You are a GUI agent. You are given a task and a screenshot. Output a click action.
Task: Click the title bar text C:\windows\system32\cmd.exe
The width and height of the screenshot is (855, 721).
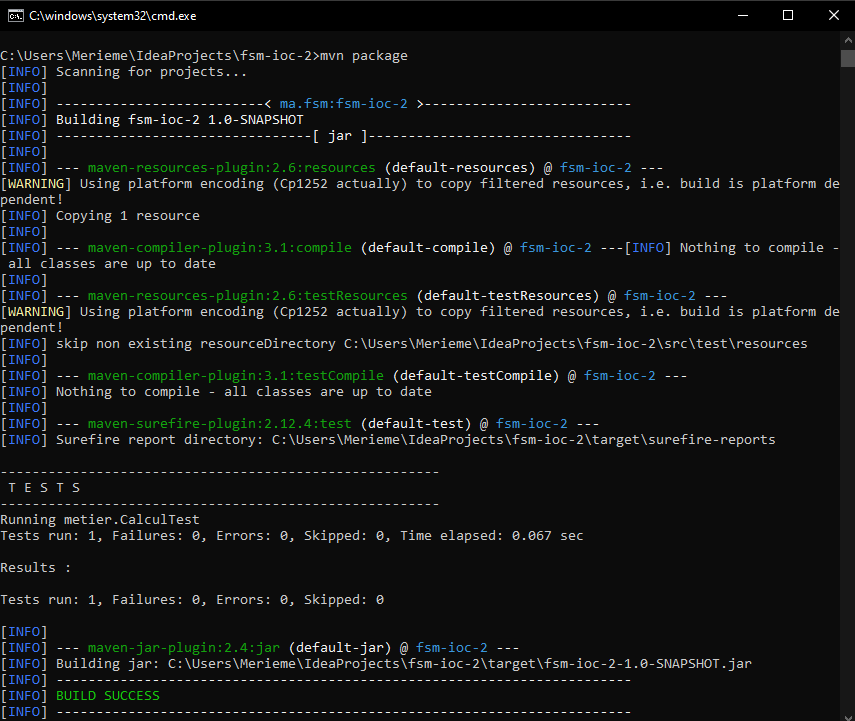coord(110,15)
